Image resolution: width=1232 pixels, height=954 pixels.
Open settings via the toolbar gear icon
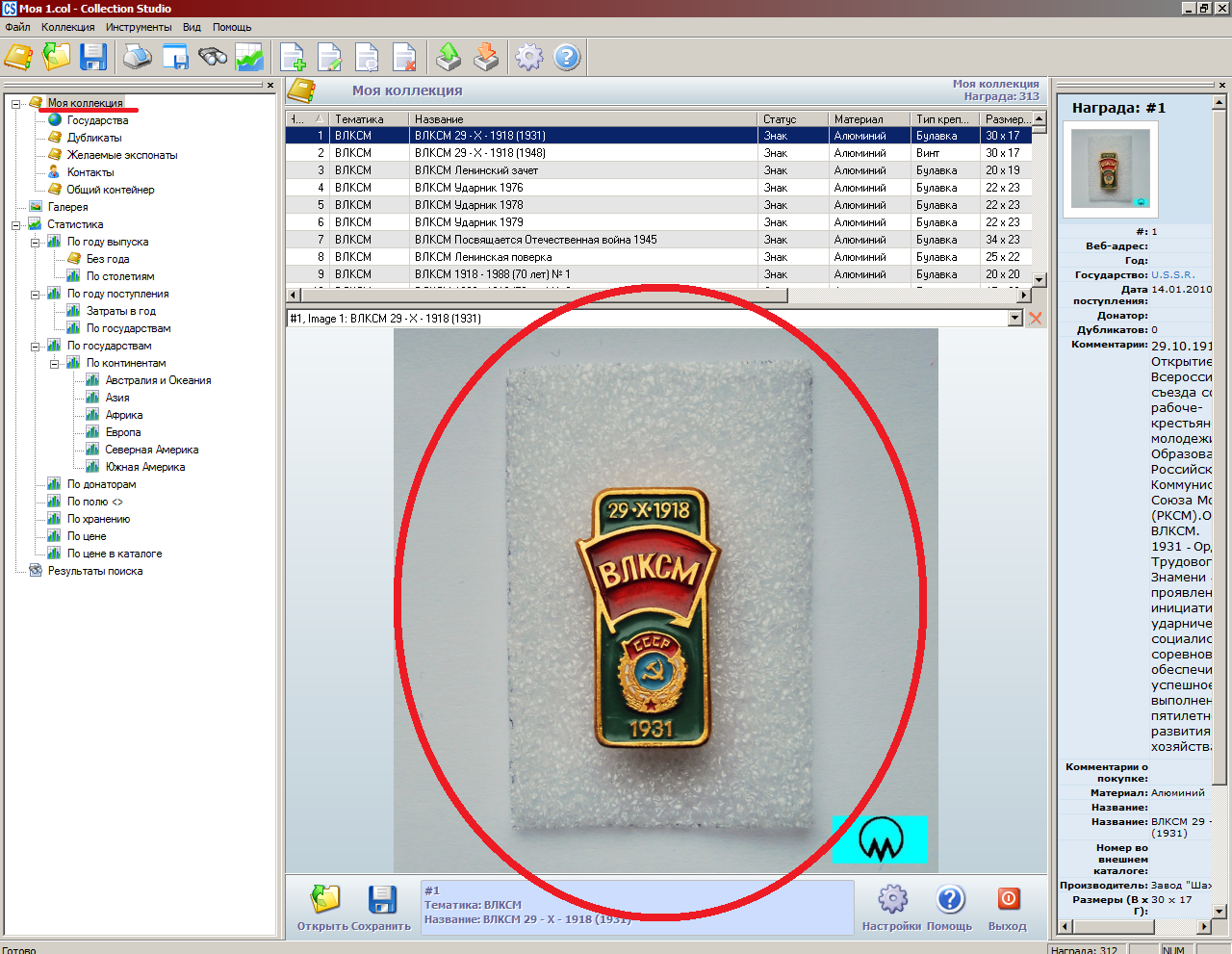pos(529,57)
